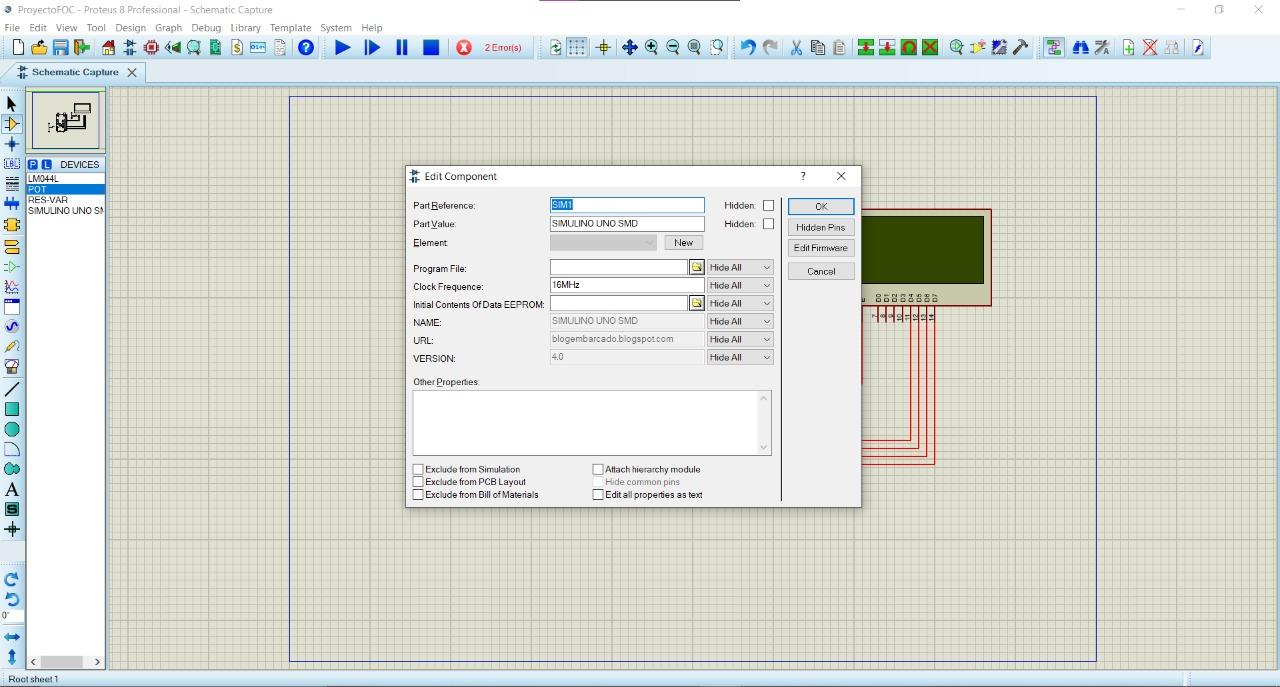Select the Selection Mode arrow tool
The width and height of the screenshot is (1280, 687).
[x=12, y=104]
